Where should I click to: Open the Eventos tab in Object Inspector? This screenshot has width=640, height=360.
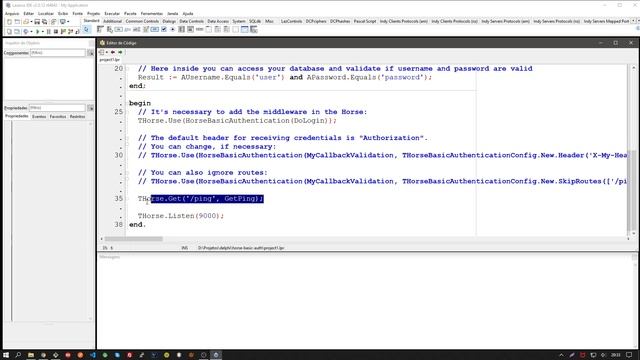39,117
